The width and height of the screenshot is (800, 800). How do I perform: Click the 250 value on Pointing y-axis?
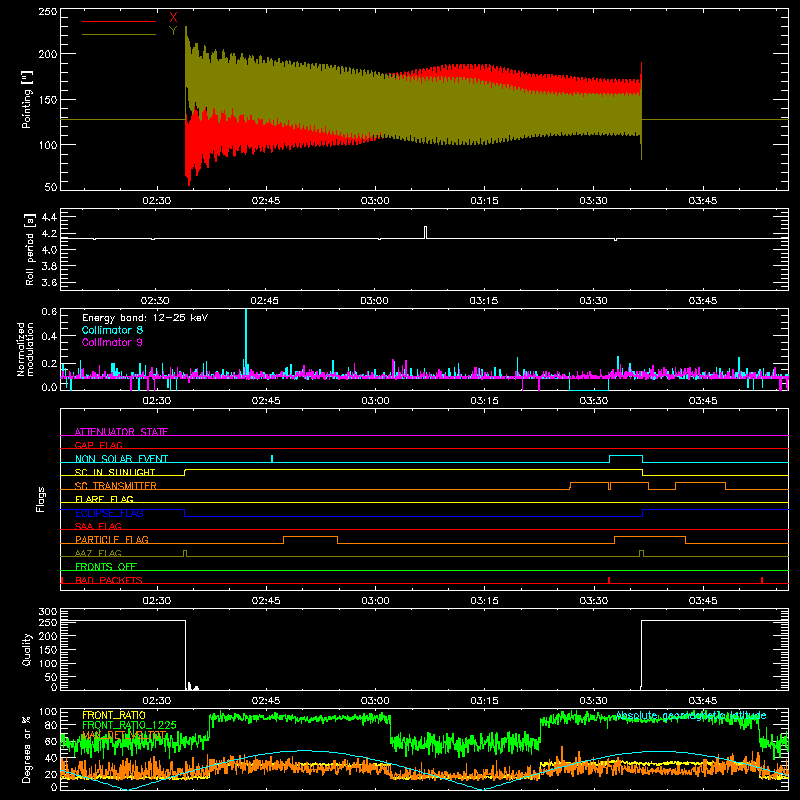48,12
